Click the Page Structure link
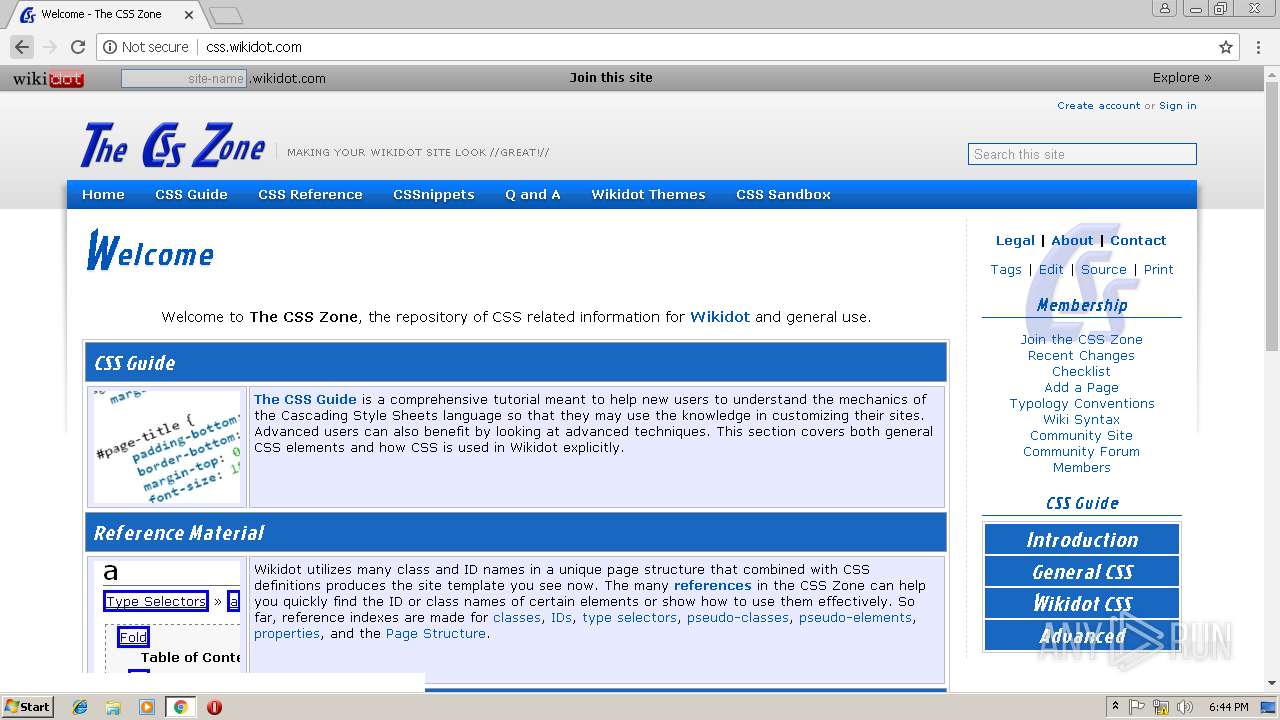 (x=436, y=633)
